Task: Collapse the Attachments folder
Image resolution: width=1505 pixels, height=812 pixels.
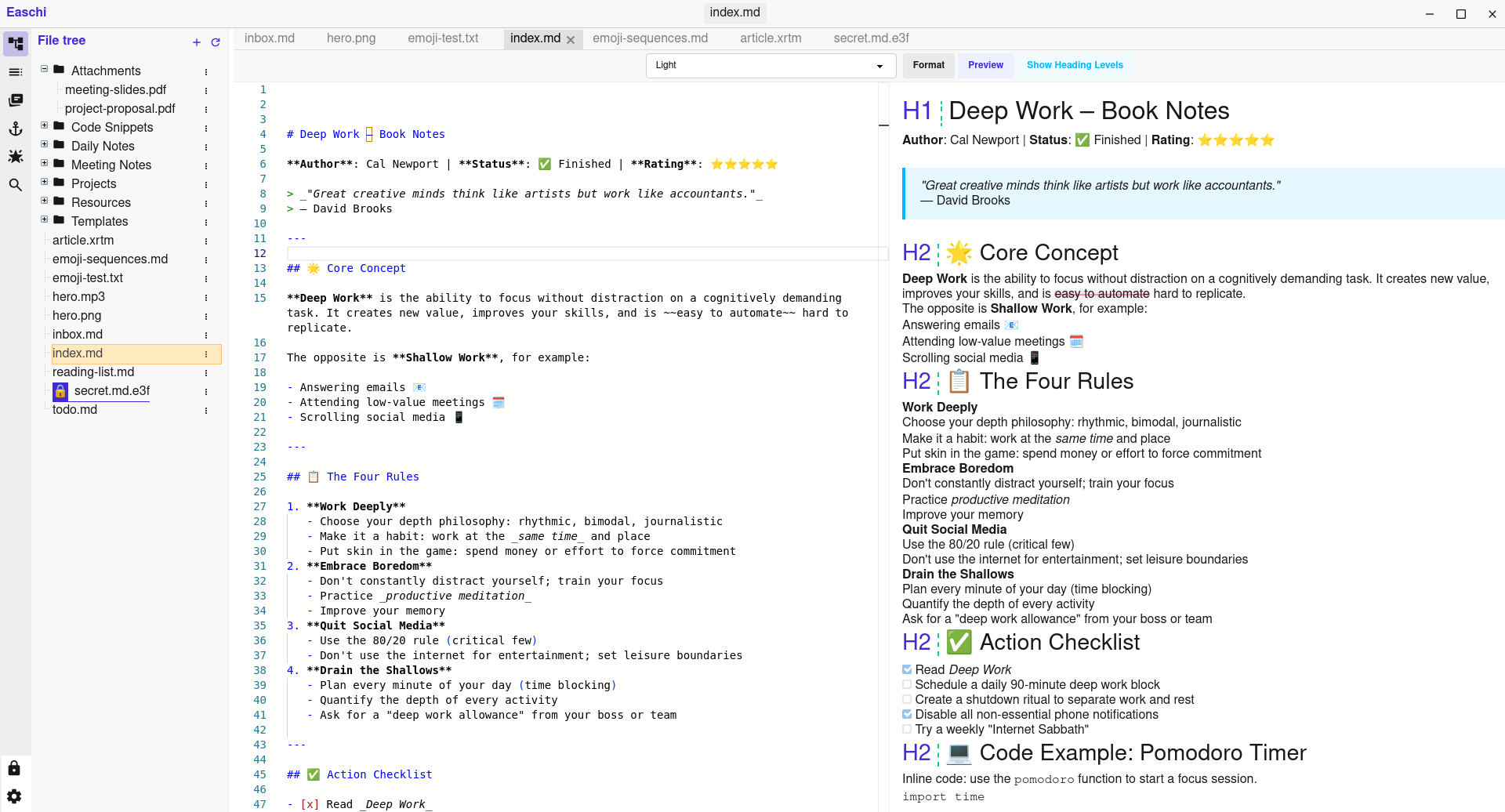Action: (45, 69)
